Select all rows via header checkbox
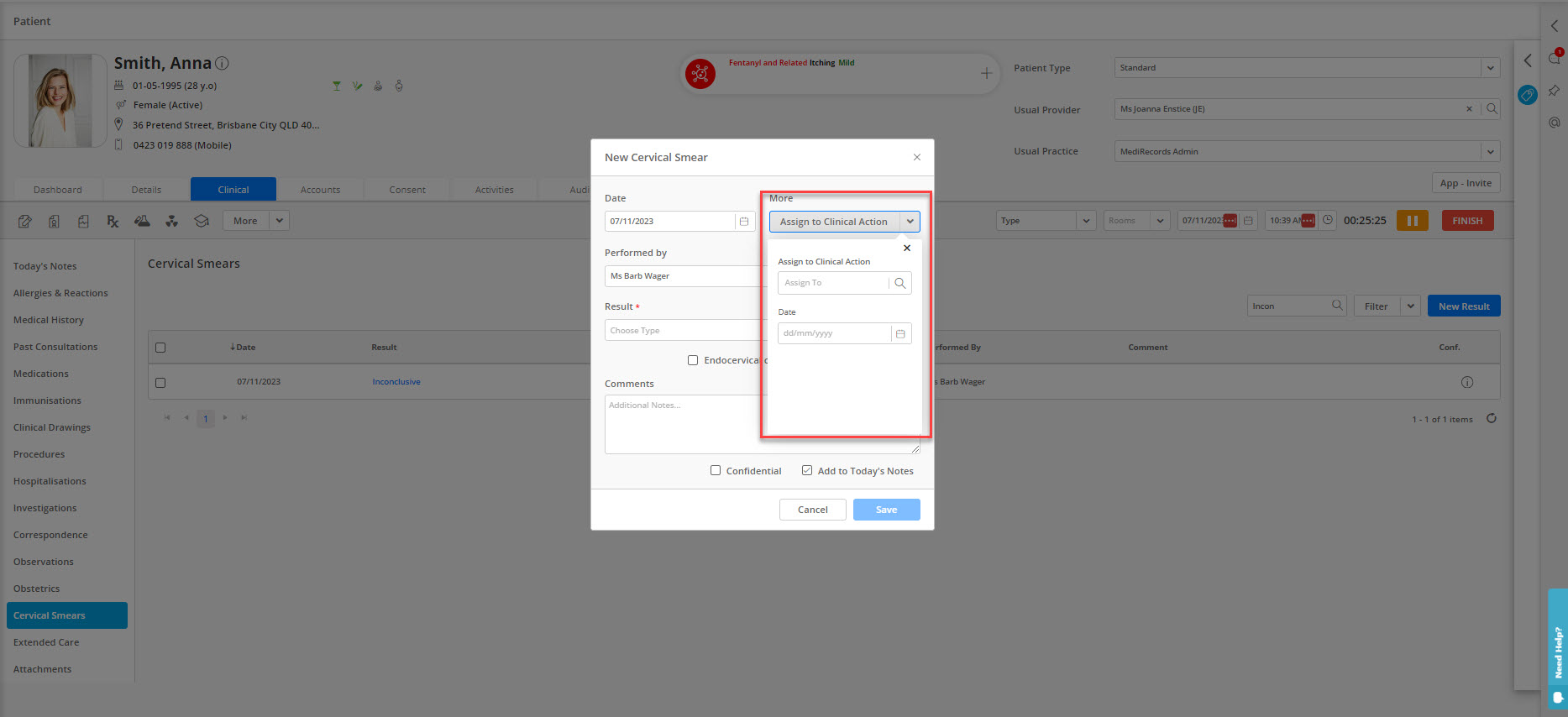 [160, 348]
